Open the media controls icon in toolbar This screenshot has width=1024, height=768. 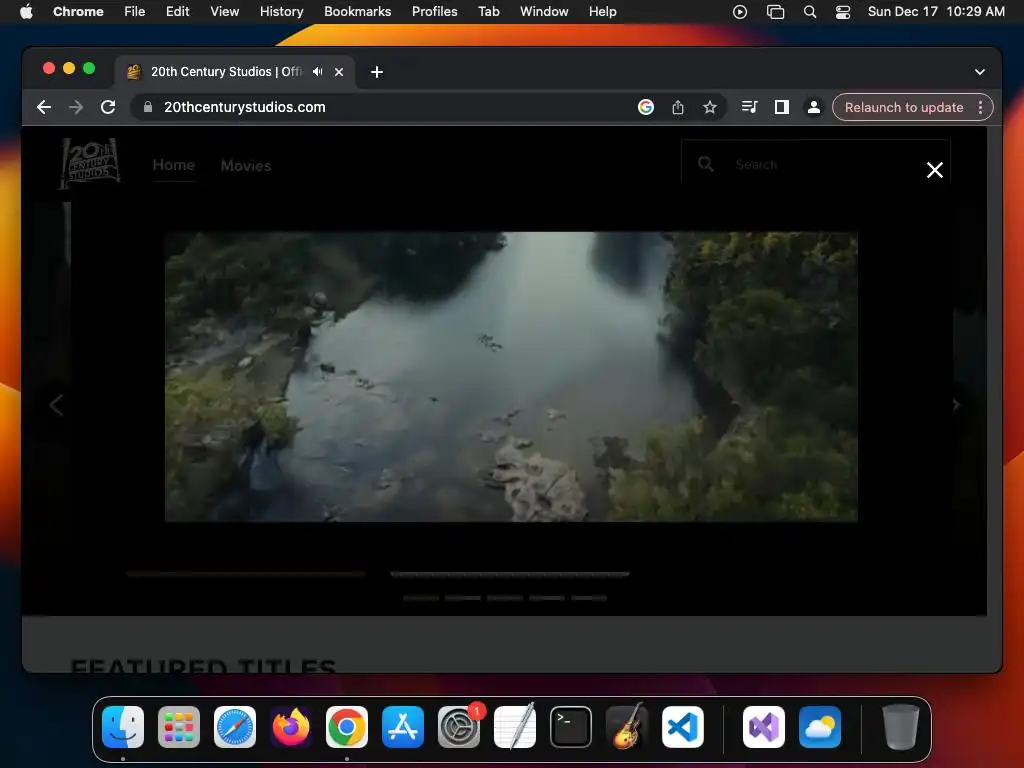[x=749, y=107]
